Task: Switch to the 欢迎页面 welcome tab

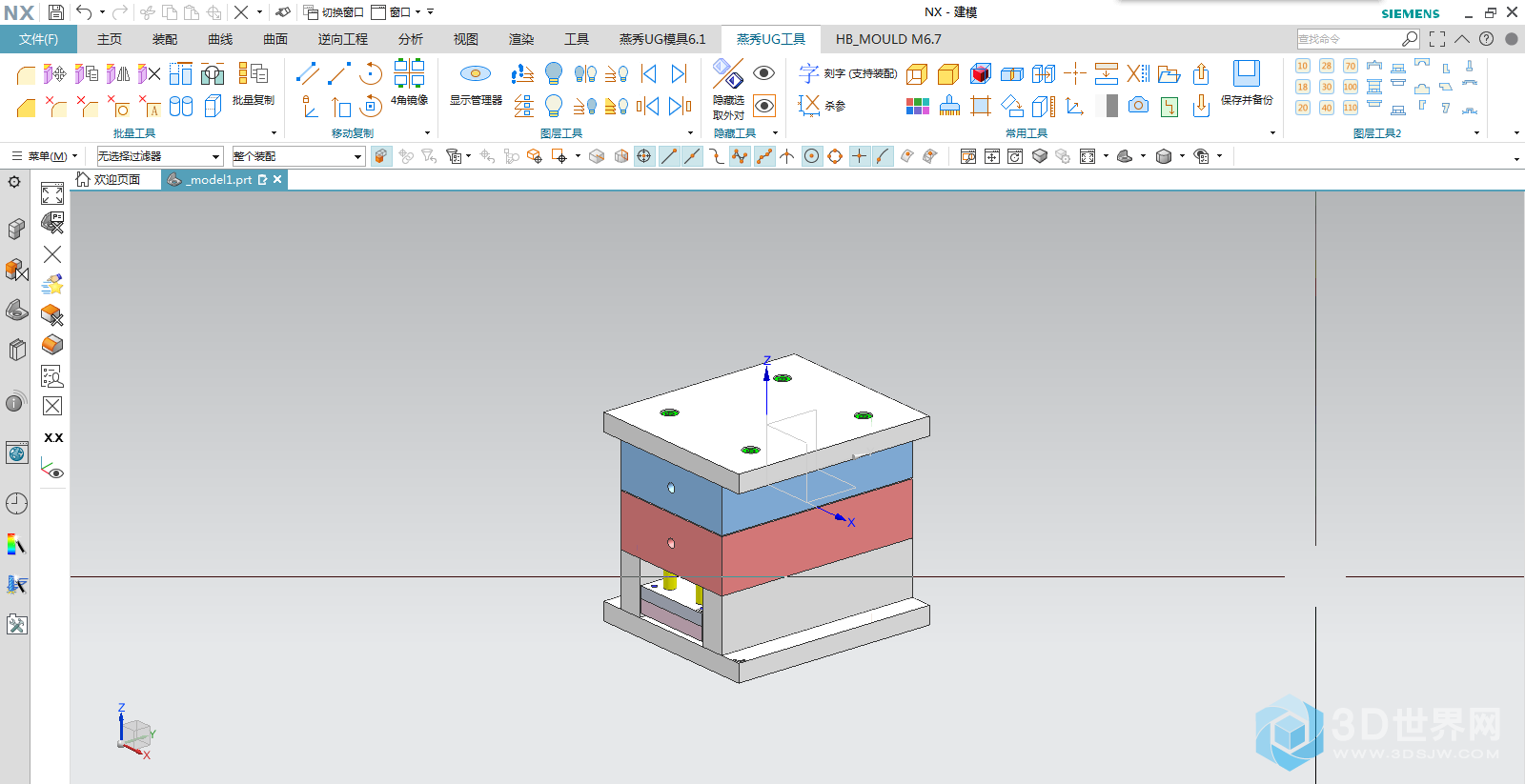Action: 109,179
